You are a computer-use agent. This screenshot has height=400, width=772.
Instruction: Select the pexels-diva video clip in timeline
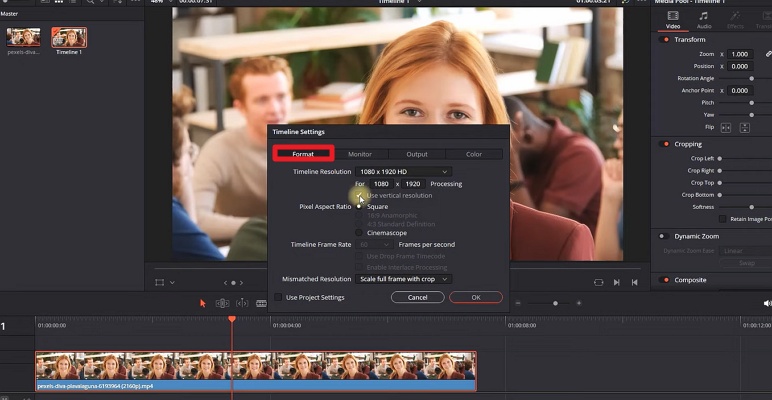[256, 371]
